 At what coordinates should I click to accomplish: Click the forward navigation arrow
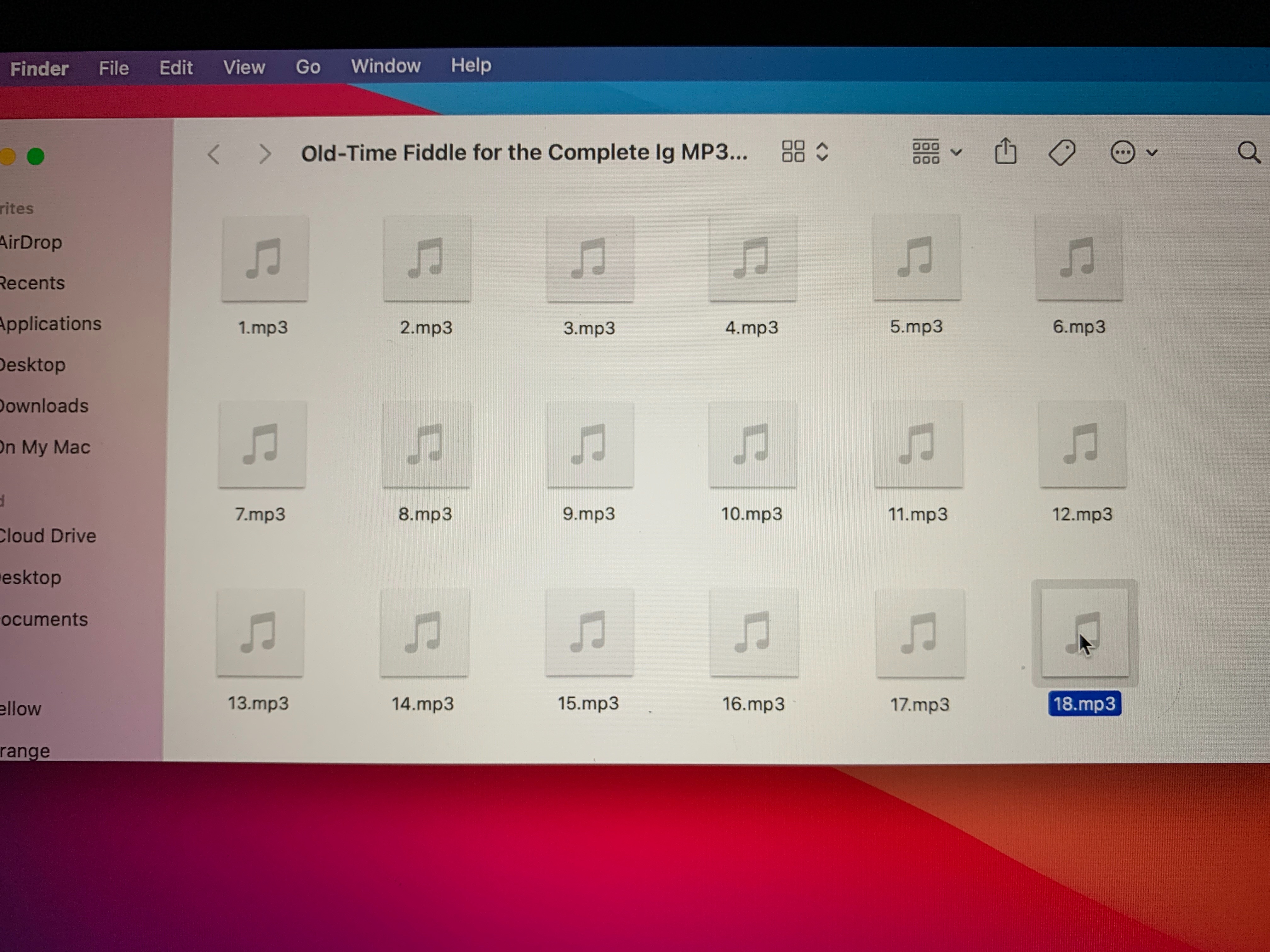(264, 154)
